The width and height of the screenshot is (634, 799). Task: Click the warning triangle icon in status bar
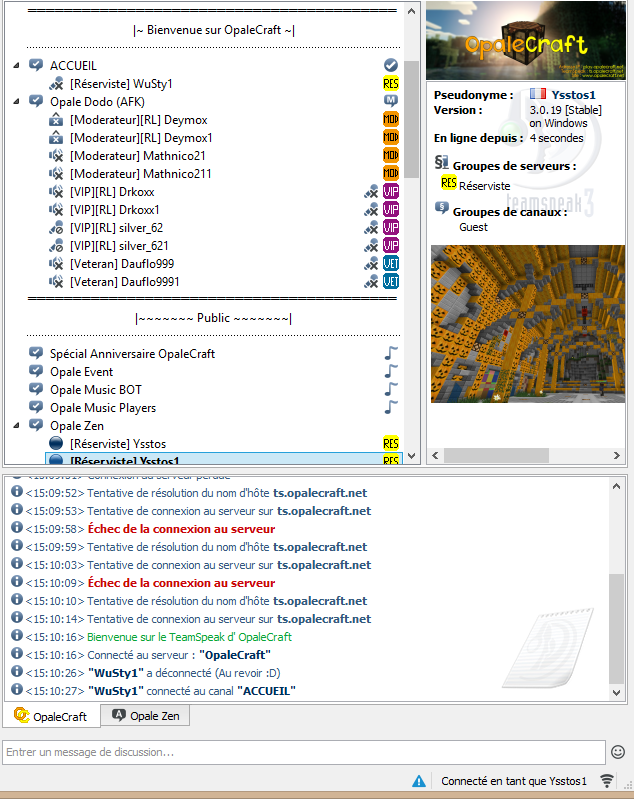(x=419, y=781)
